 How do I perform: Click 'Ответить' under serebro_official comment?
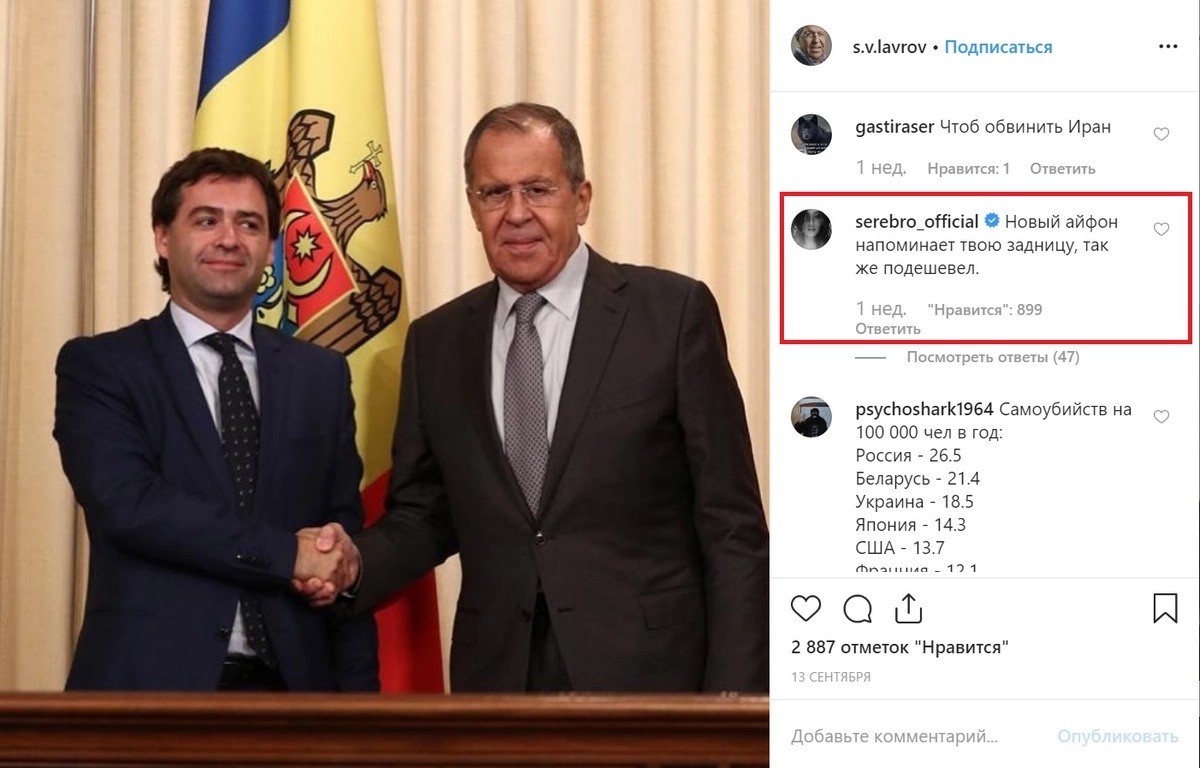pos(888,329)
